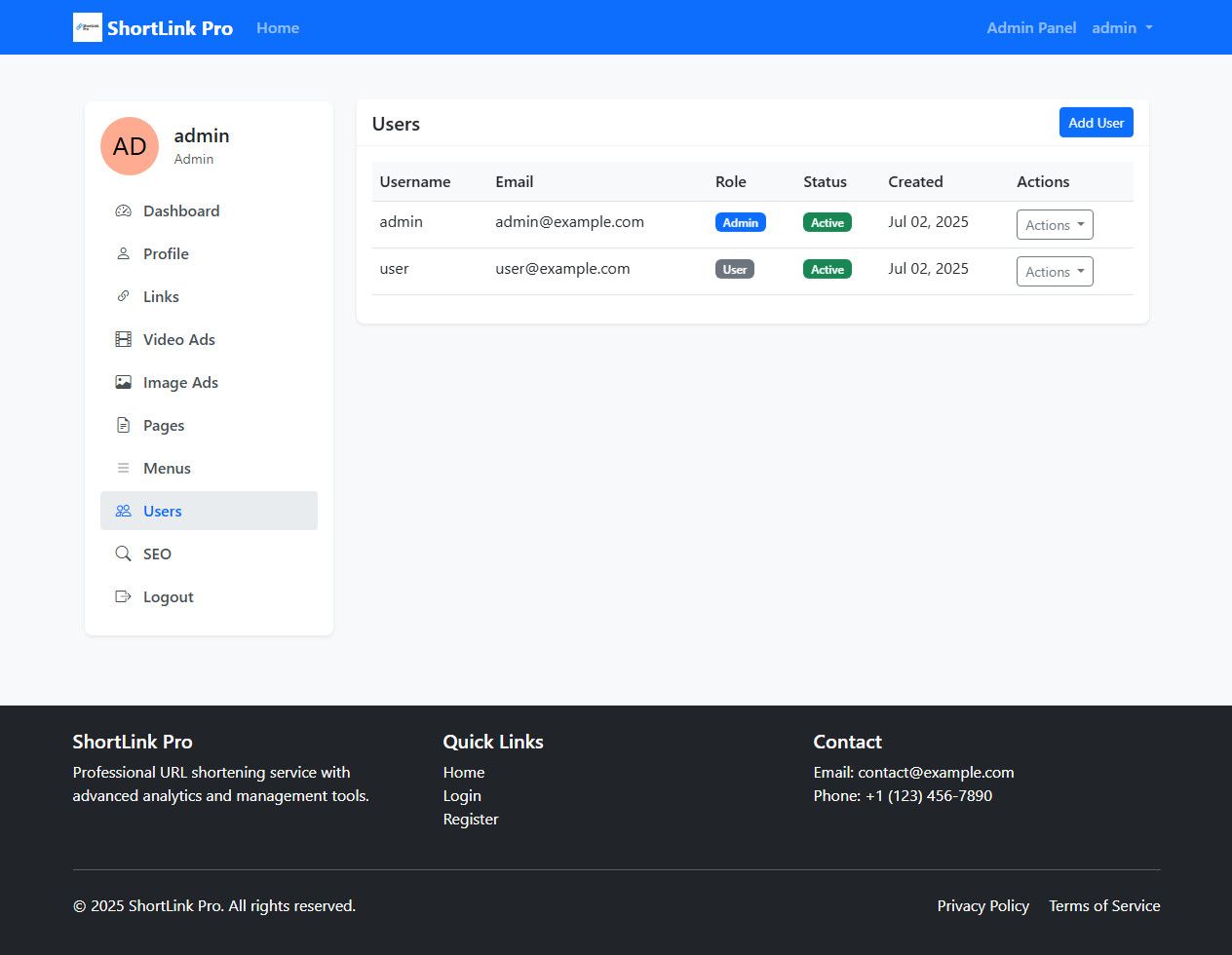Click the Logout arrow icon
The height and width of the screenshot is (955, 1232).
pyautogui.click(x=123, y=596)
